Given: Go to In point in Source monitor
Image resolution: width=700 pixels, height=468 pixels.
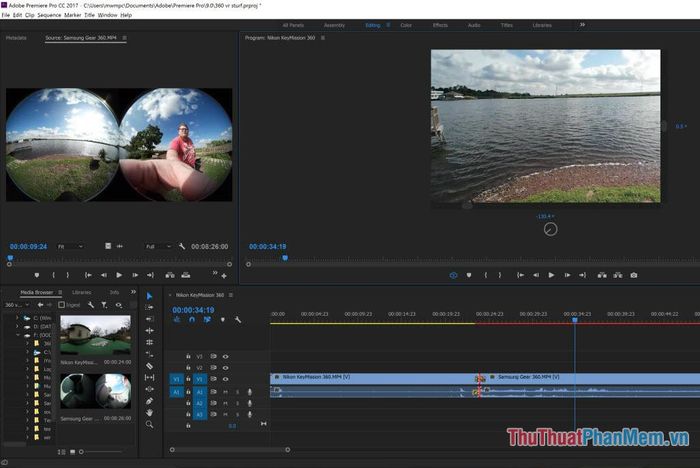Looking at the screenshot, I should [x=88, y=275].
